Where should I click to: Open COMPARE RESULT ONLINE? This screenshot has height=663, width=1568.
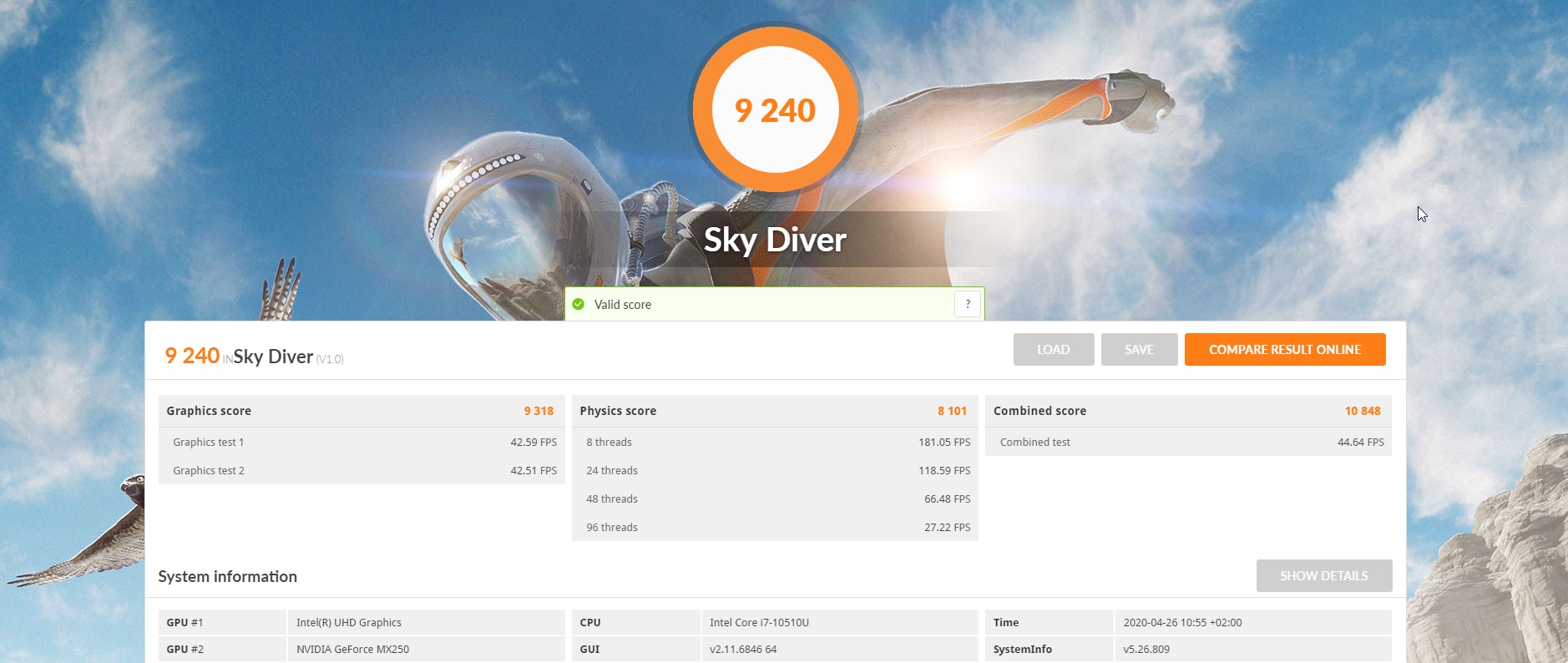1285,349
